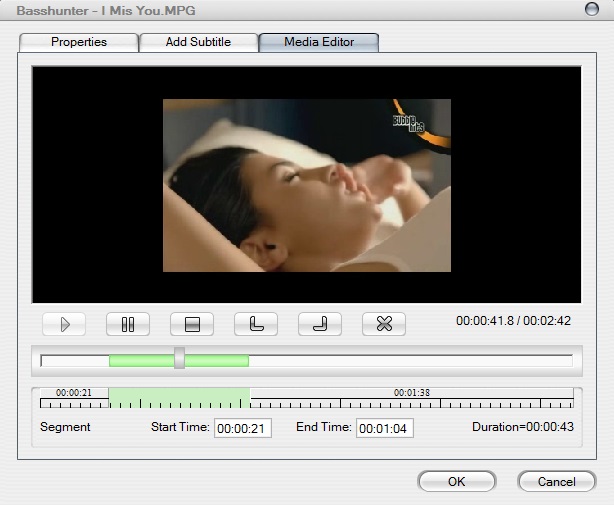Click the Duration=00:00:43 text
The width and height of the screenshot is (614, 505).
pos(523,427)
